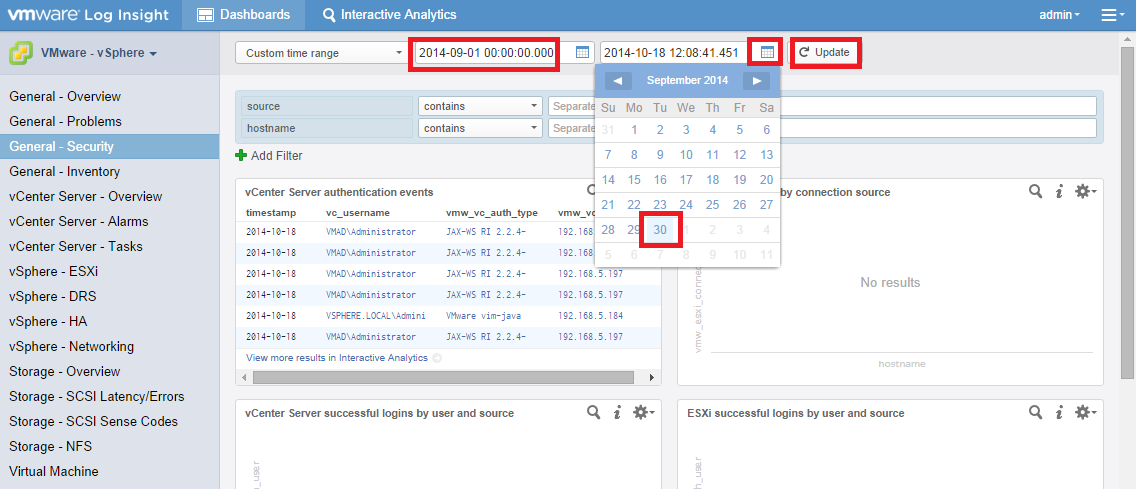Click the green plus Add Filter icon

coord(242,155)
